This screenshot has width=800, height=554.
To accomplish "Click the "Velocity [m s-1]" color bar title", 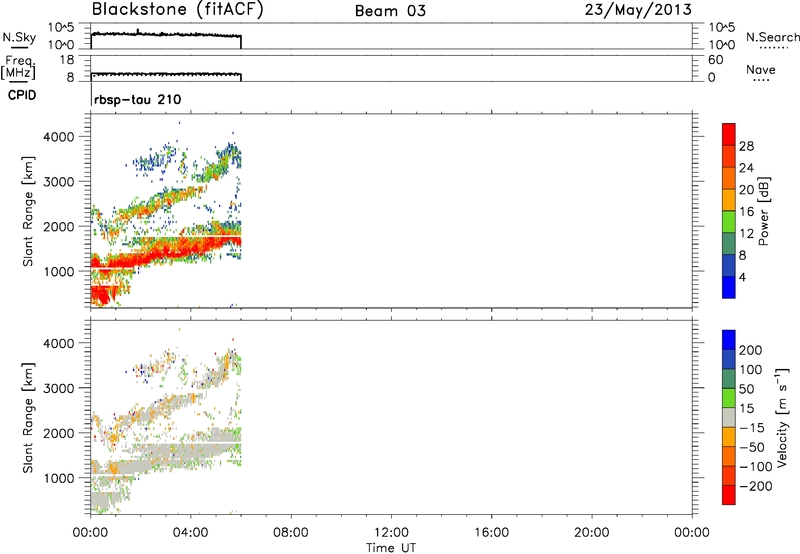I will (782, 417).
